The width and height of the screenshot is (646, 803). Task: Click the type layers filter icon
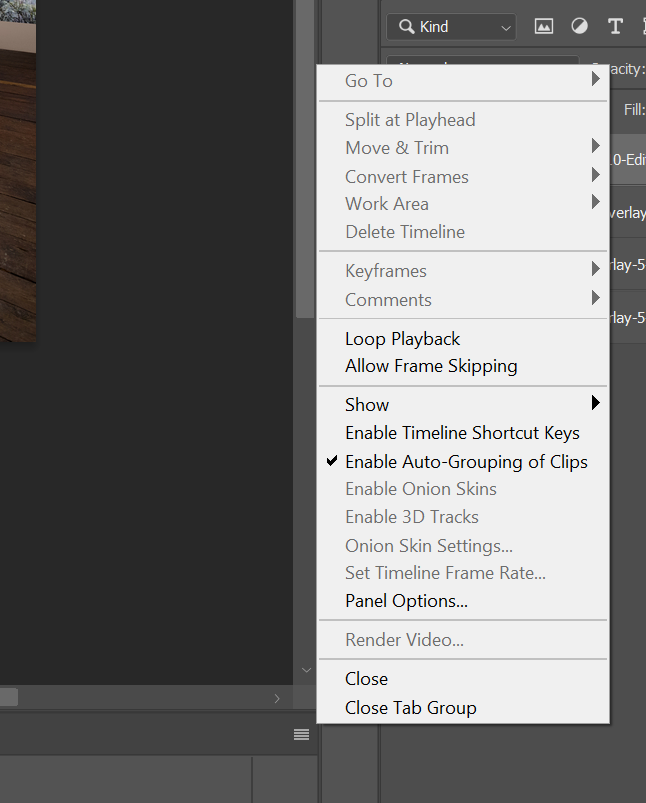tap(615, 26)
